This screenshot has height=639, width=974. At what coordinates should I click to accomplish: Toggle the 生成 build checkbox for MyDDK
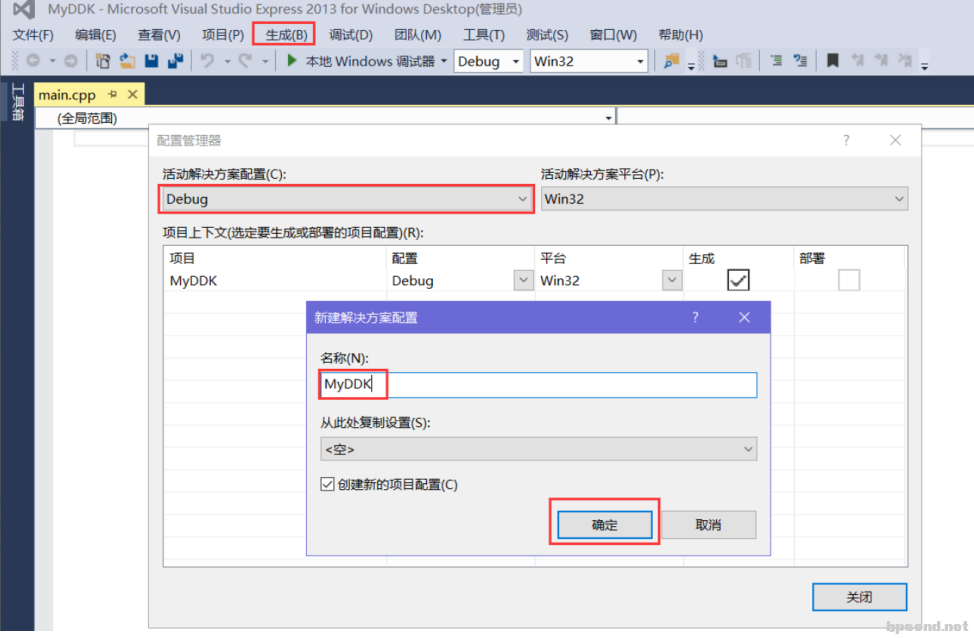(x=738, y=280)
